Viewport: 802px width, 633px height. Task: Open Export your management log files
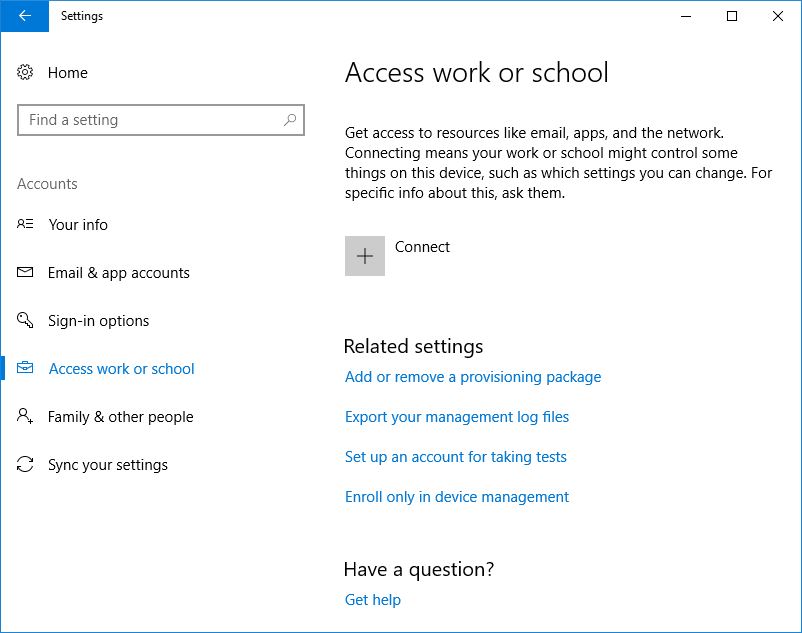point(457,417)
